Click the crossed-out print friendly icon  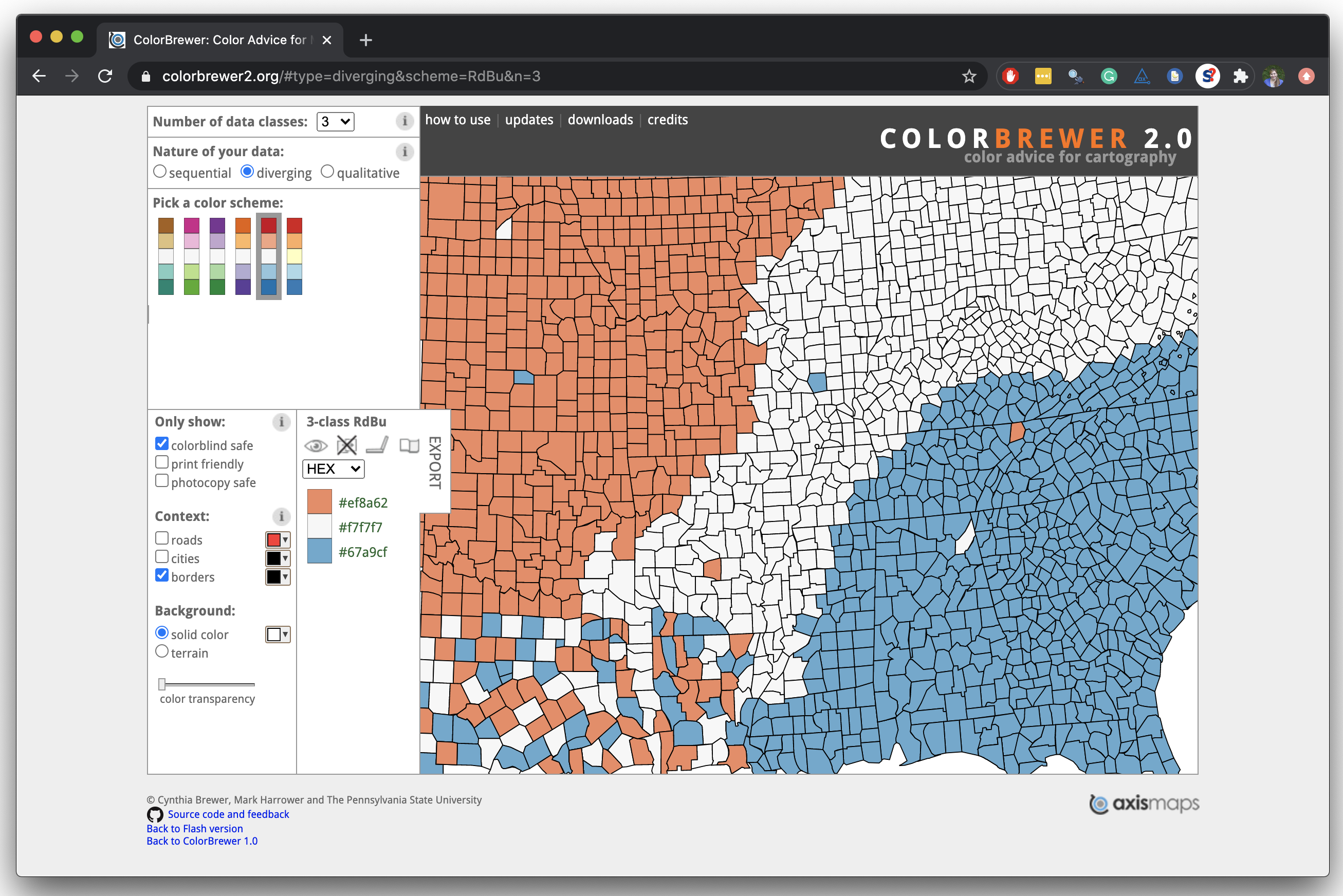click(346, 445)
